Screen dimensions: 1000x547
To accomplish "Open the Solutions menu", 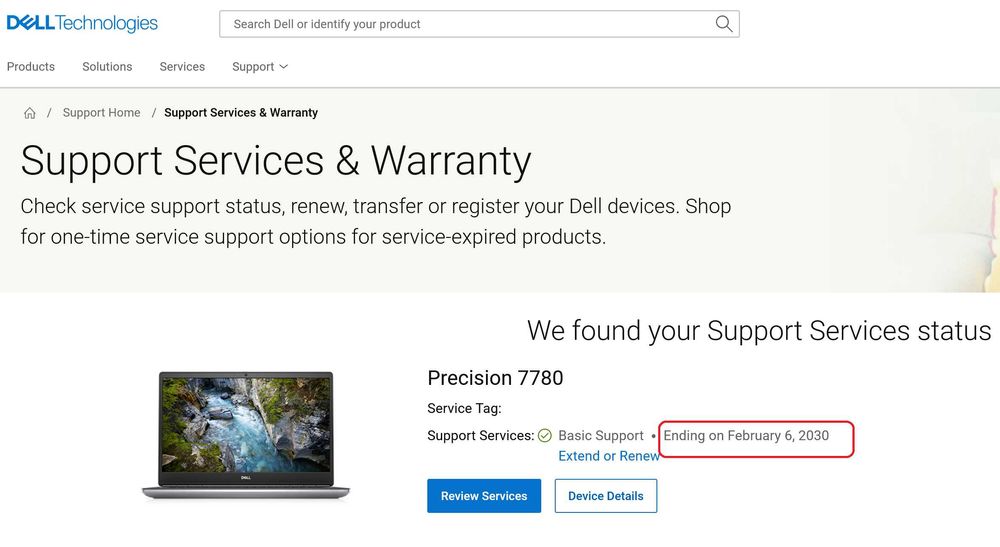I will coord(107,67).
